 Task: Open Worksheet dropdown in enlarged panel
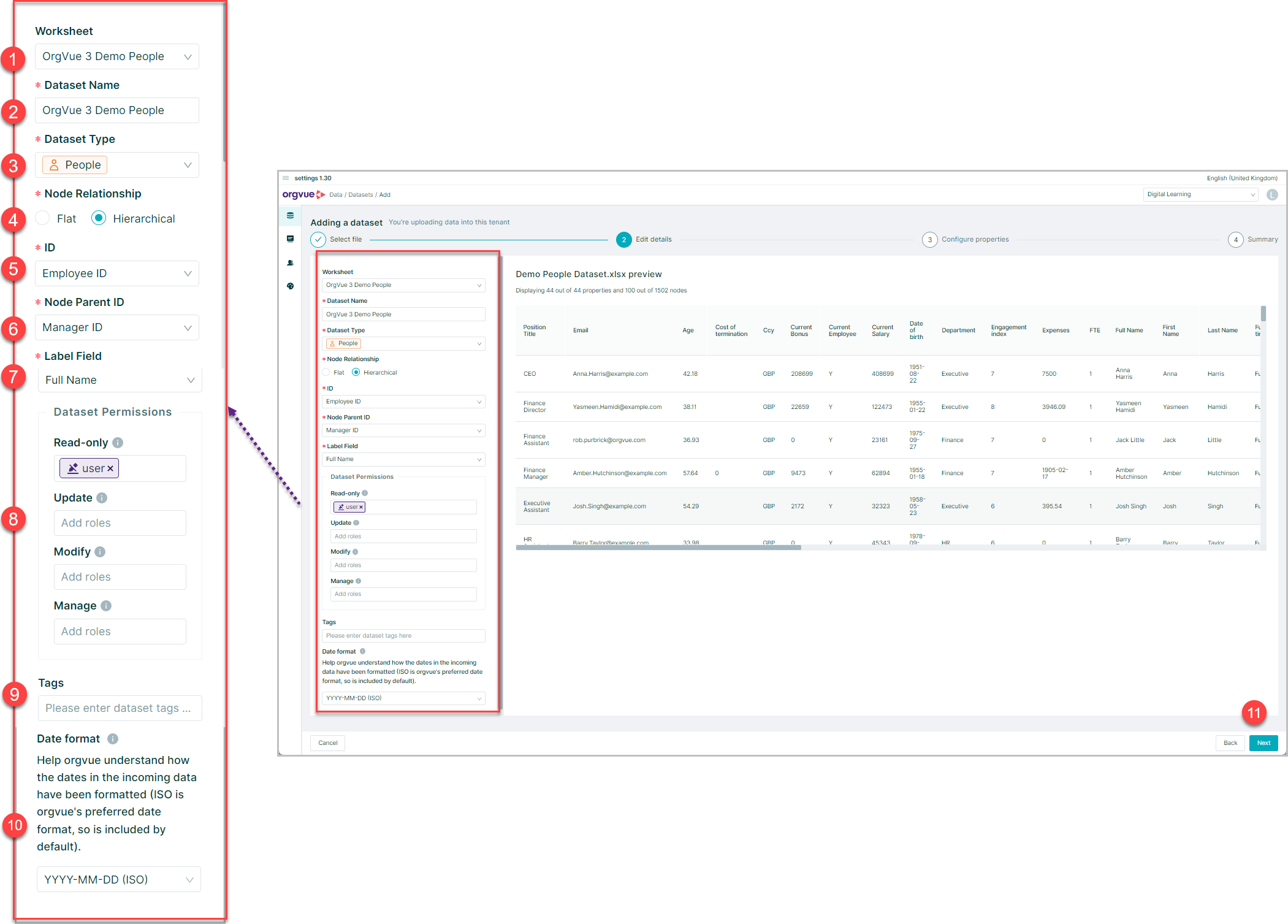pyautogui.click(x=117, y=56)
